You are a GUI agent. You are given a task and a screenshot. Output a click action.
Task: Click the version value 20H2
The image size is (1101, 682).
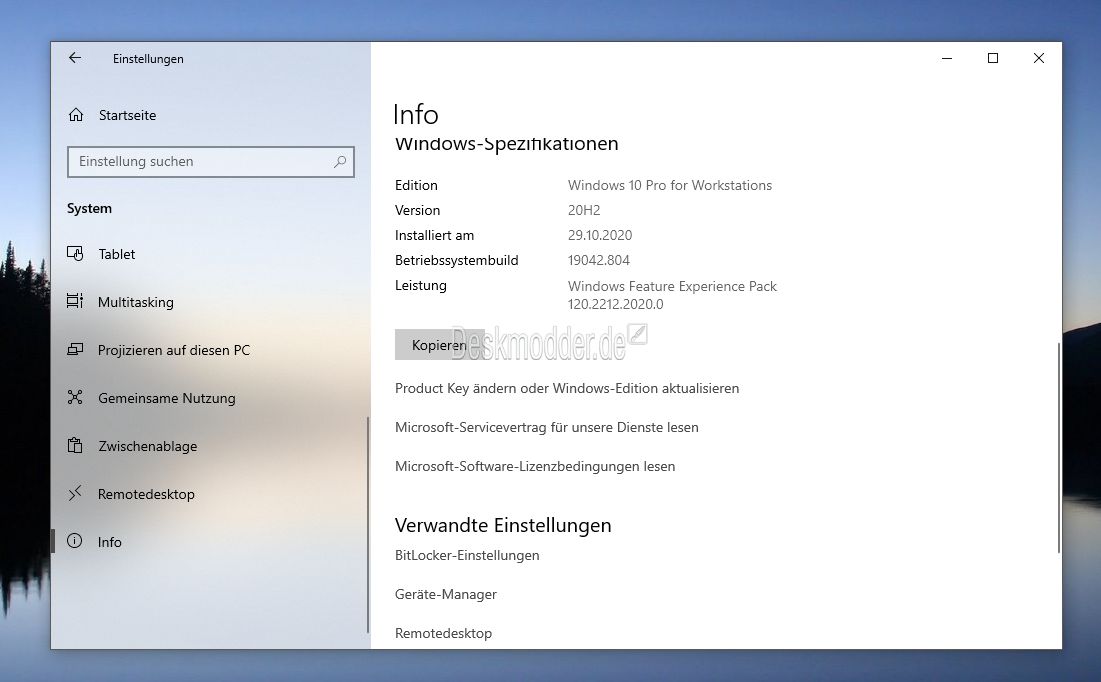[x=584, y=210]
